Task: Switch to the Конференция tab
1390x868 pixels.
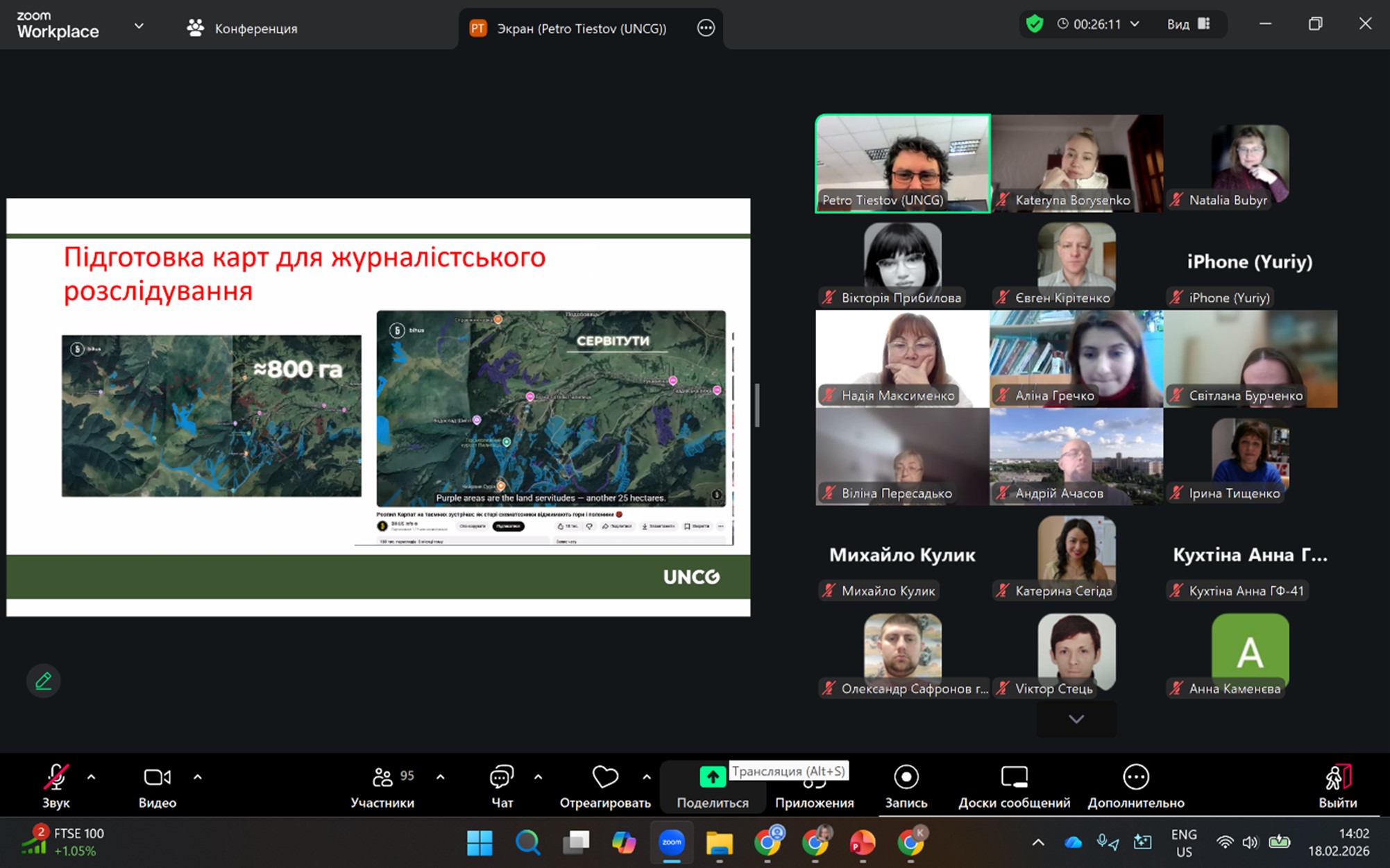Action: point(242,28)
